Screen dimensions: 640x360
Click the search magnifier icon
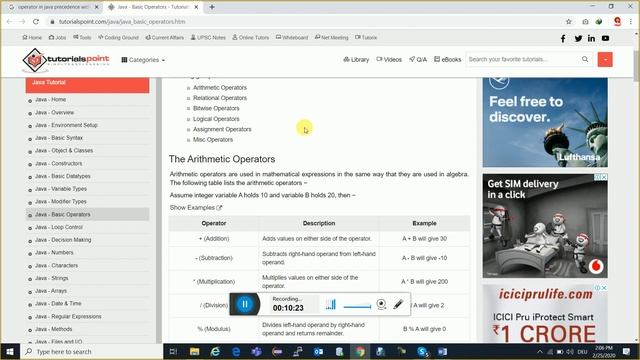tap(585, 60)
